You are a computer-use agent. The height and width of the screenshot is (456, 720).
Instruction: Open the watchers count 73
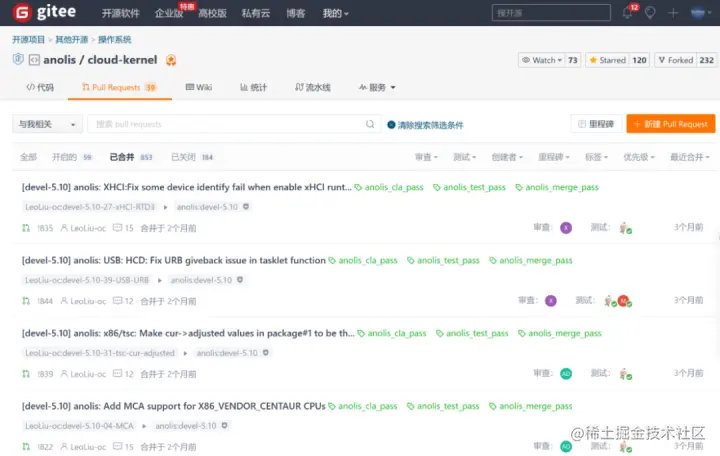[573, 60]
